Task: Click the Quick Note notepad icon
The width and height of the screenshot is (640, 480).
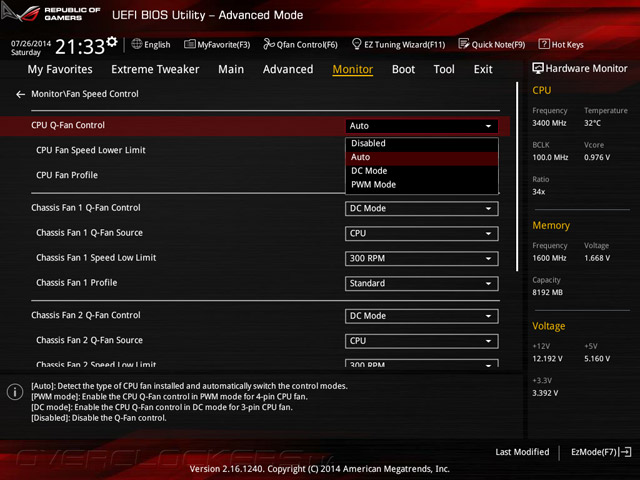Action: point(464,44)
